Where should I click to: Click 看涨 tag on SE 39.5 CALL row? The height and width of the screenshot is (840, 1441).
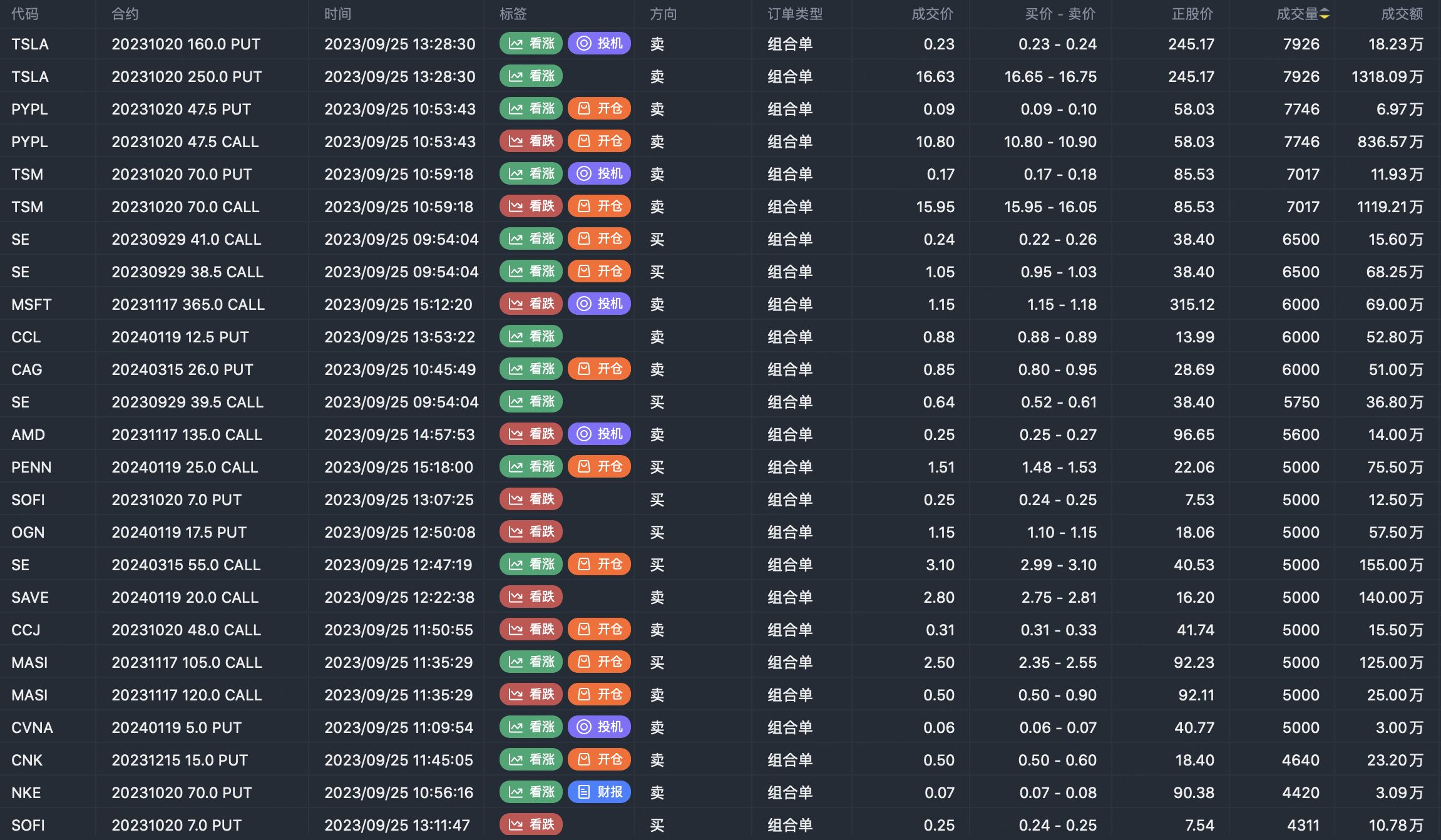531,401
